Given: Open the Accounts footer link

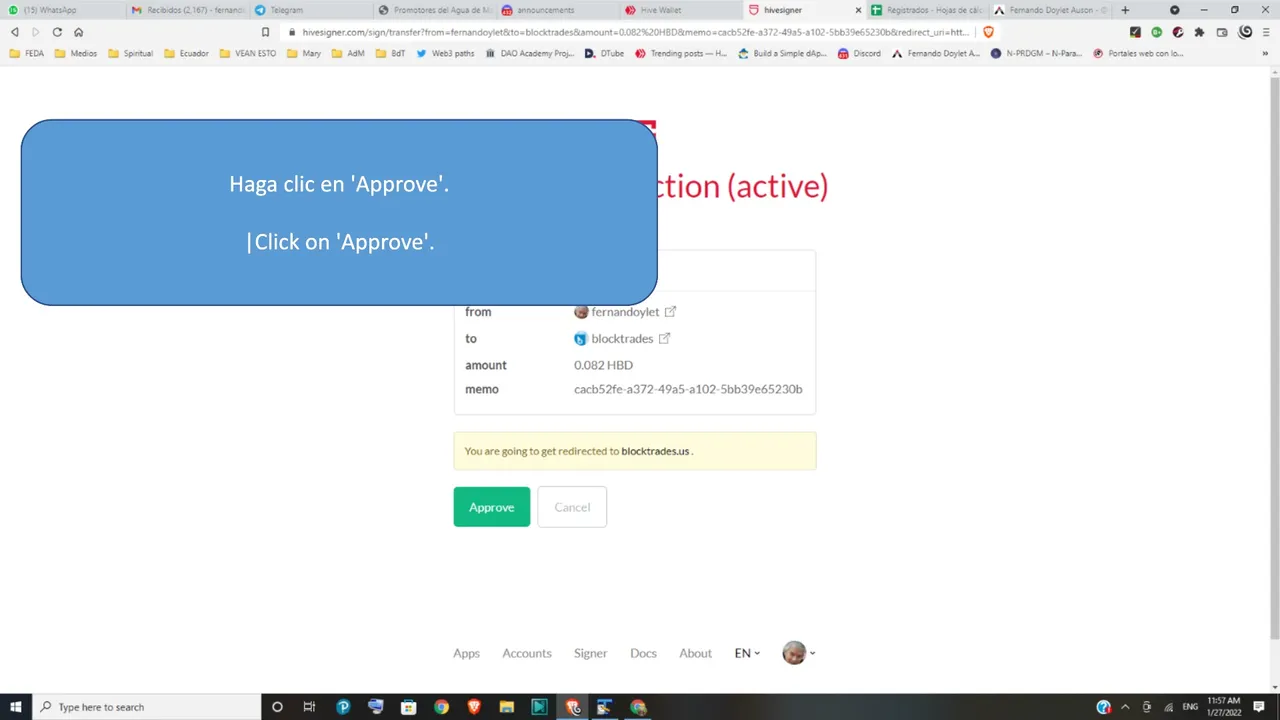Looking at the screenshot, I should point(527,653).
